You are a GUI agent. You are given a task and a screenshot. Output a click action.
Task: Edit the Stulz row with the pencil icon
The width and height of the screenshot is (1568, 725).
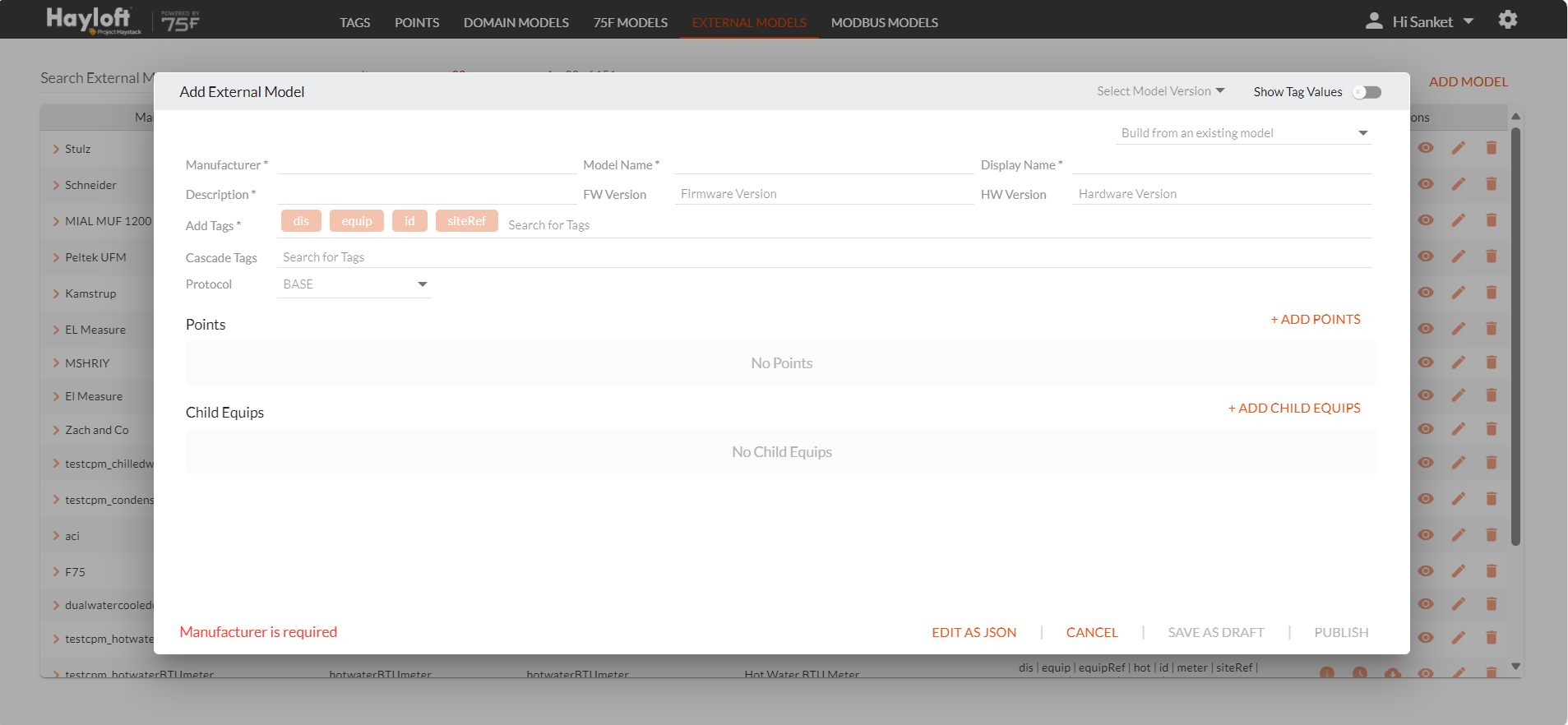point(1458,148)
